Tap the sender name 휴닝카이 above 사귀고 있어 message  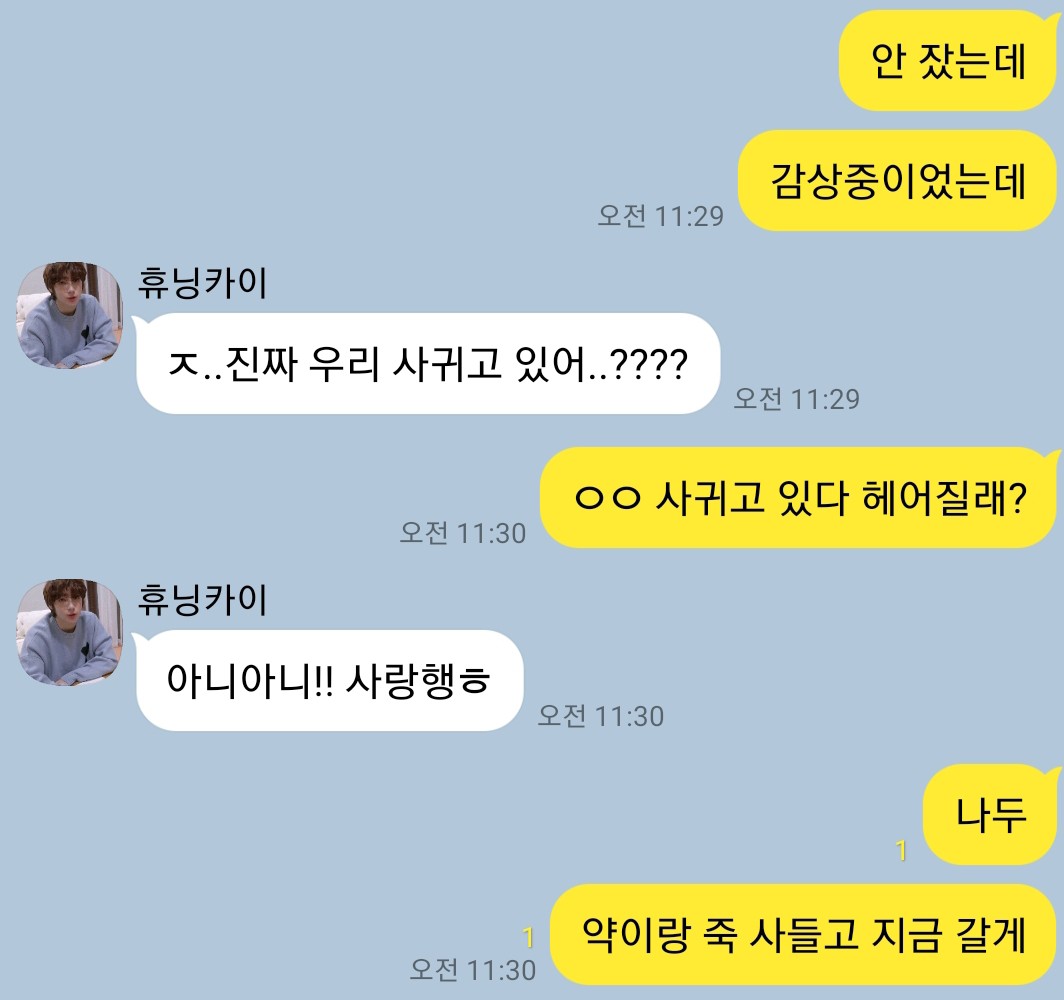[202, 283]
